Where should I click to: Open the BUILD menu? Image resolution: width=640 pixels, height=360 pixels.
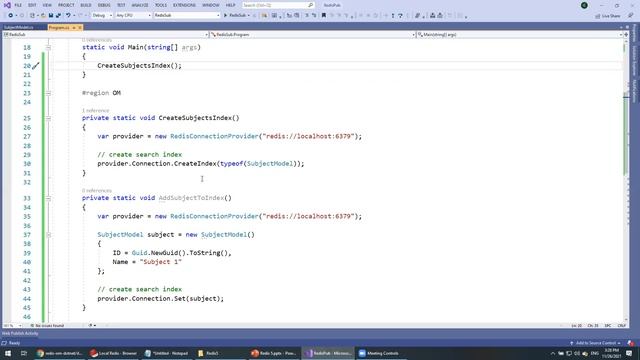[x=86, y=5]
